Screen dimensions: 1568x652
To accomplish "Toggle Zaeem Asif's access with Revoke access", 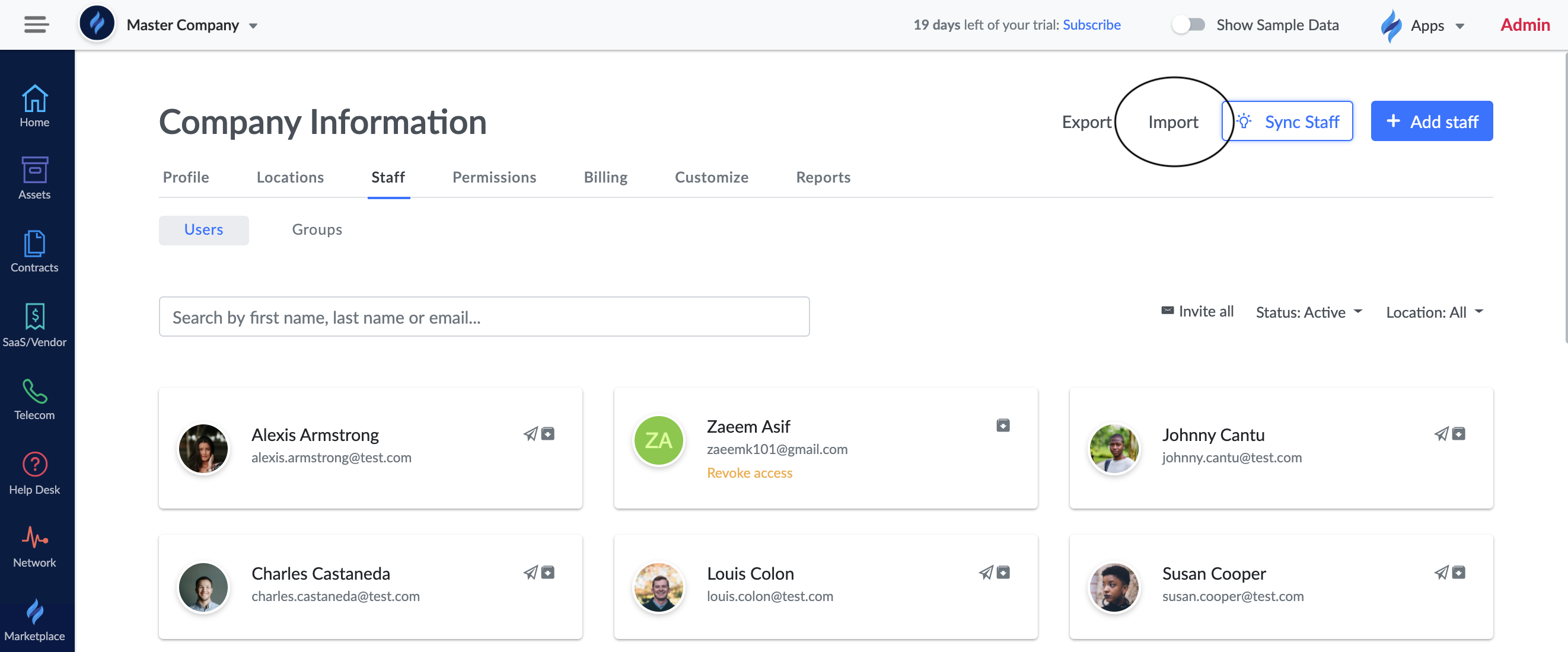I will (749, 473).
